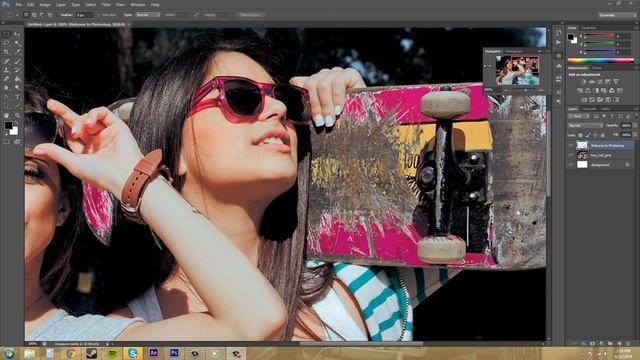Viewport: 640px width, 360px height.
Task: Select the Move tool
Action: click(x=17, y=34)
